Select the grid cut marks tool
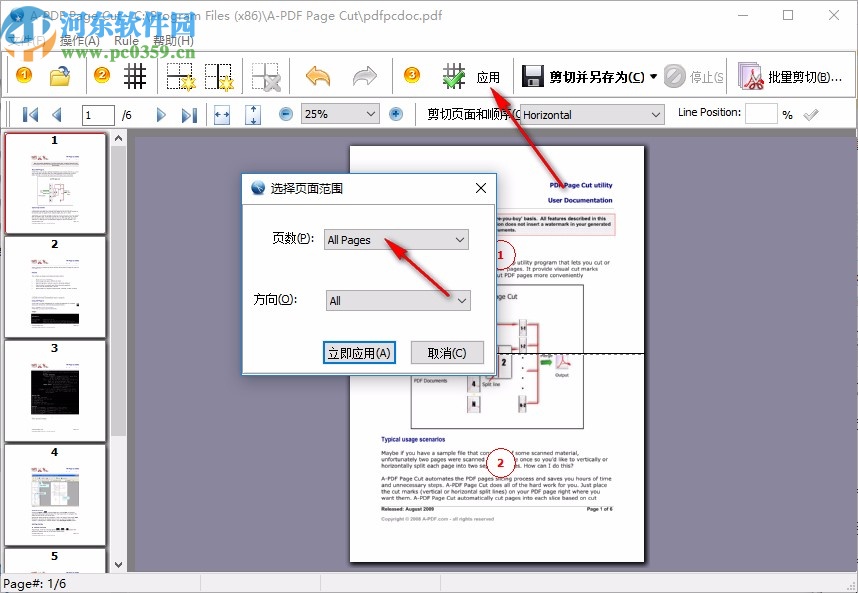This screenshot has width=858, height=593. (134, 76)
